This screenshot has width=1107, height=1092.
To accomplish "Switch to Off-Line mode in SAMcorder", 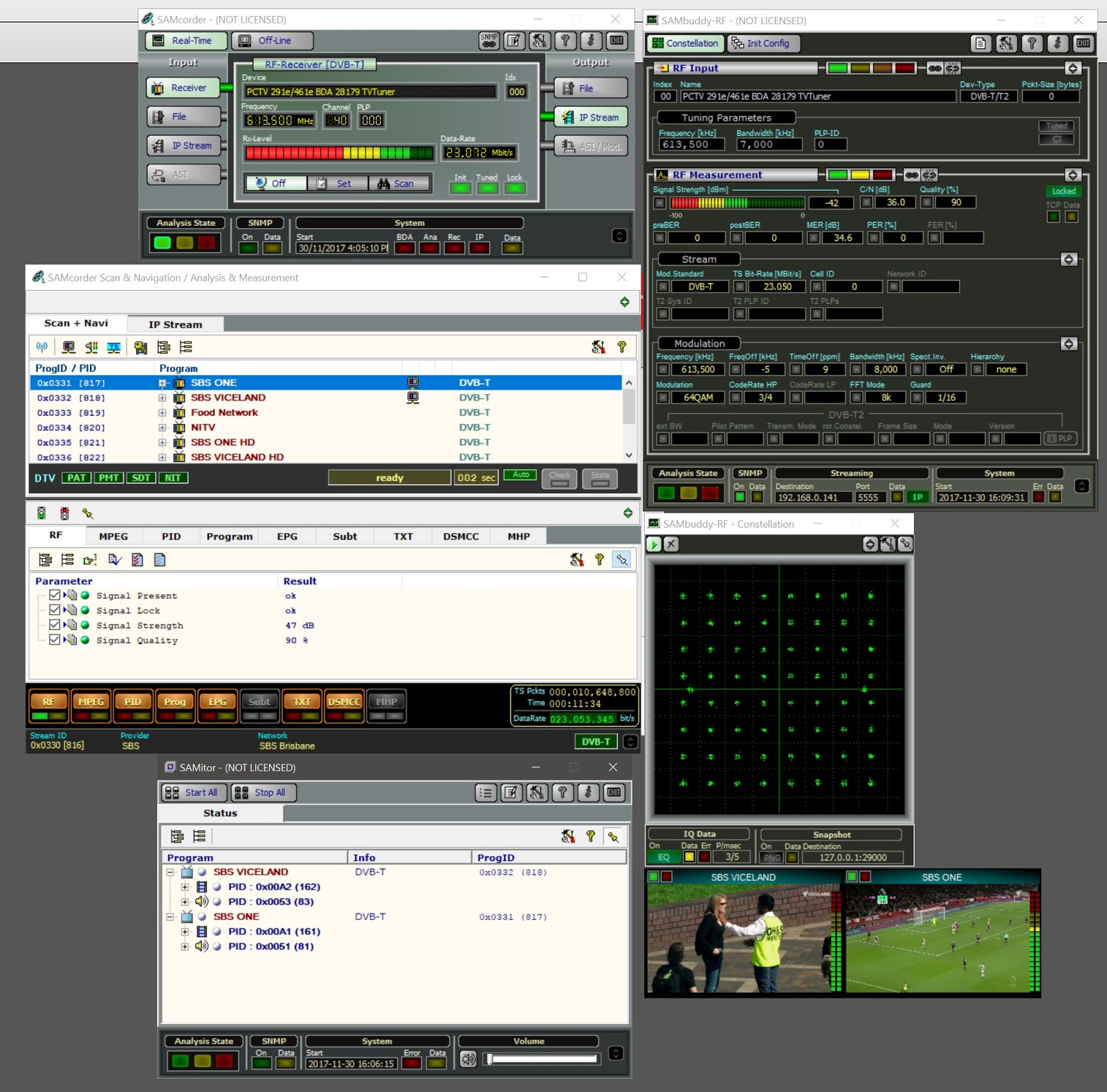I will 272,41.
